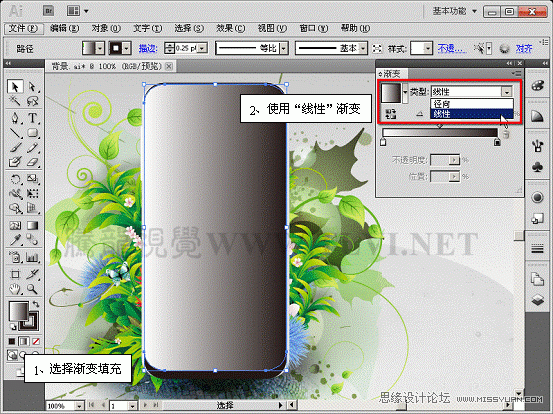Image resolution: width=553 pixels, height=414 pixels.
Task: Select the black gradient stop
Action: (497, 142)
